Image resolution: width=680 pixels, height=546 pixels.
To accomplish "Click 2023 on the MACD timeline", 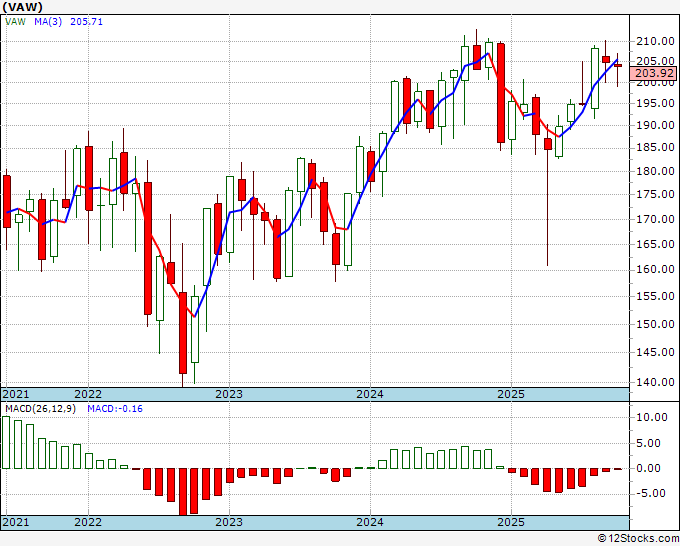I will pos(229,522).
